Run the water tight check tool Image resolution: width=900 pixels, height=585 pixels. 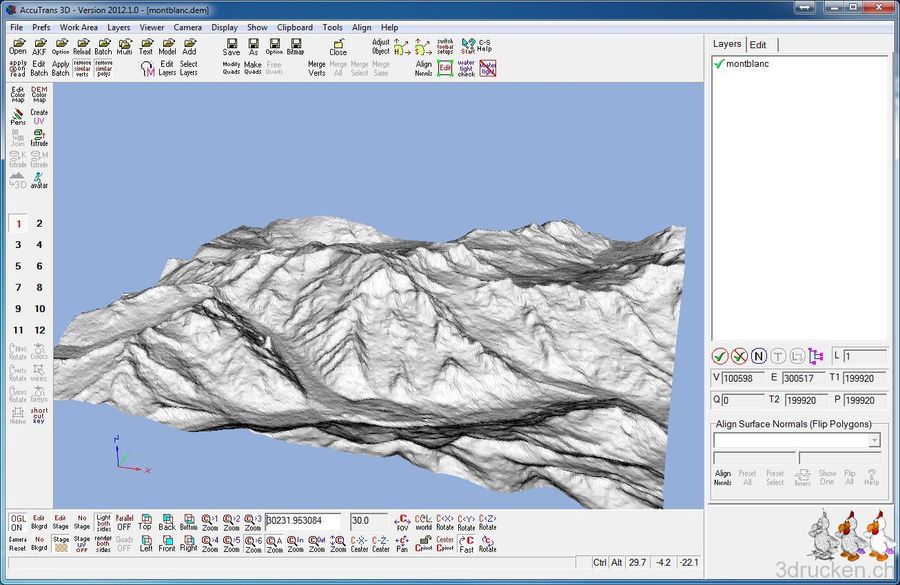click(466, 67)
